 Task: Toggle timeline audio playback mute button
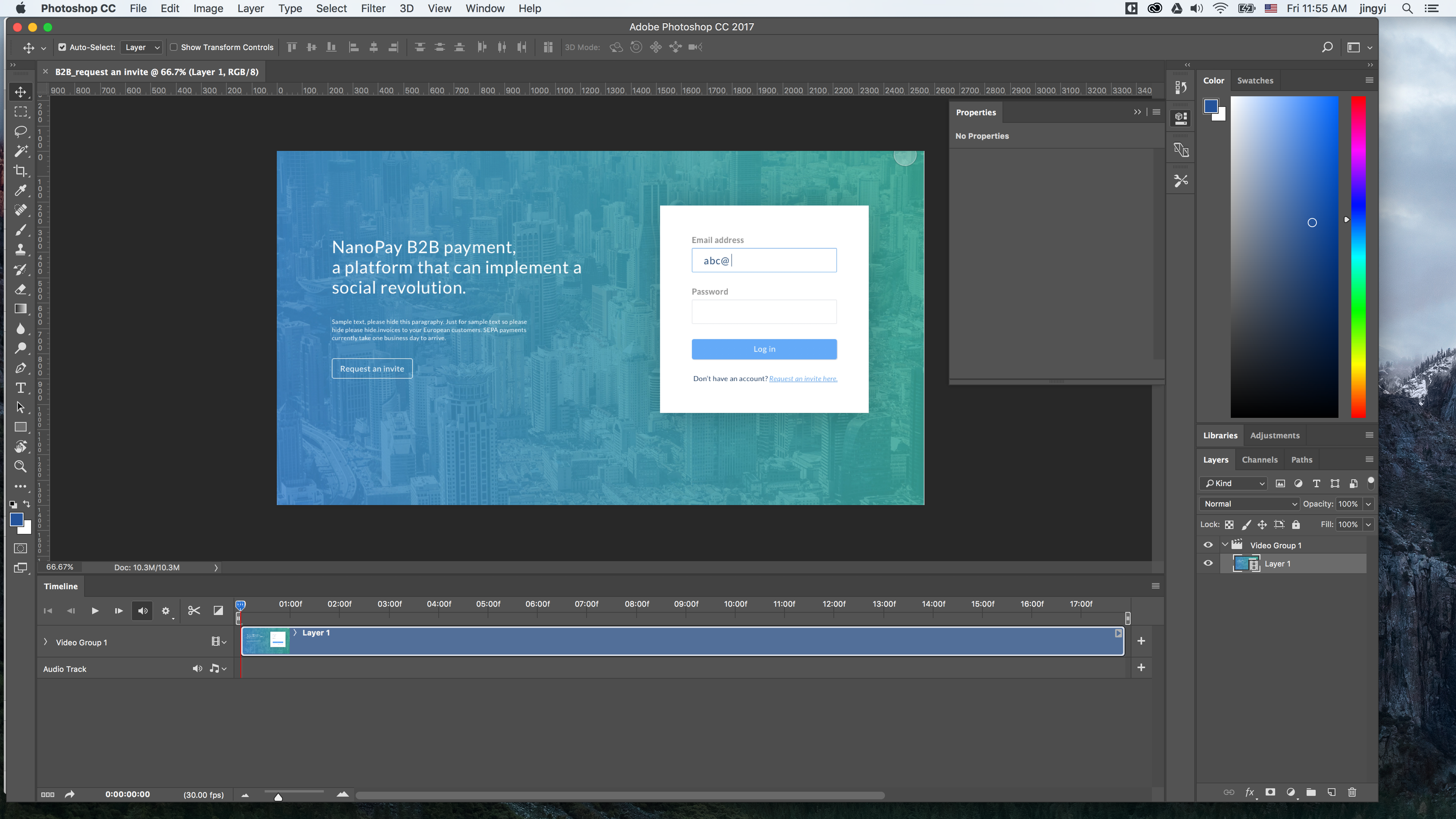click(143, 610)
